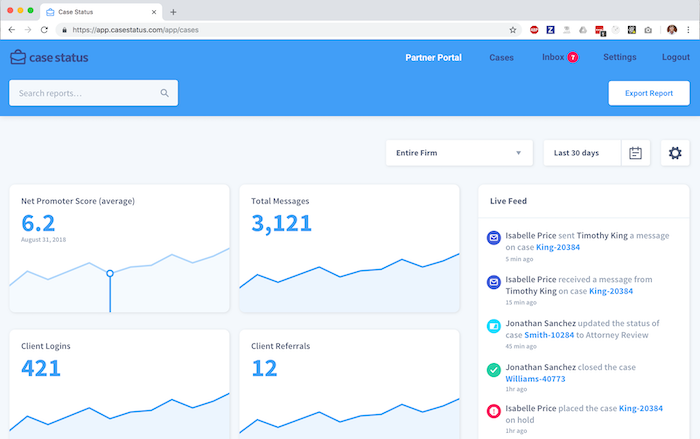The image size is (700, 439).
Task: Go to the Cases menu item
Action: pyautogui.click(x=501, y=57)
